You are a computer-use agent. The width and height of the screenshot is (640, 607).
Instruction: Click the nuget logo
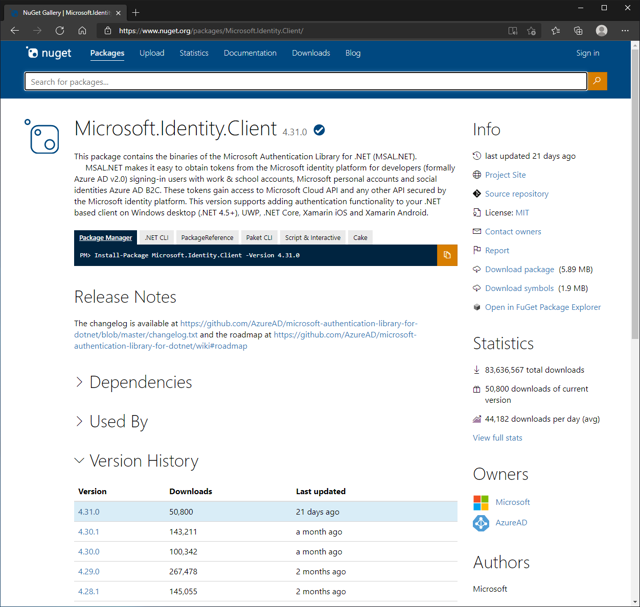click(x=49, y=53)
